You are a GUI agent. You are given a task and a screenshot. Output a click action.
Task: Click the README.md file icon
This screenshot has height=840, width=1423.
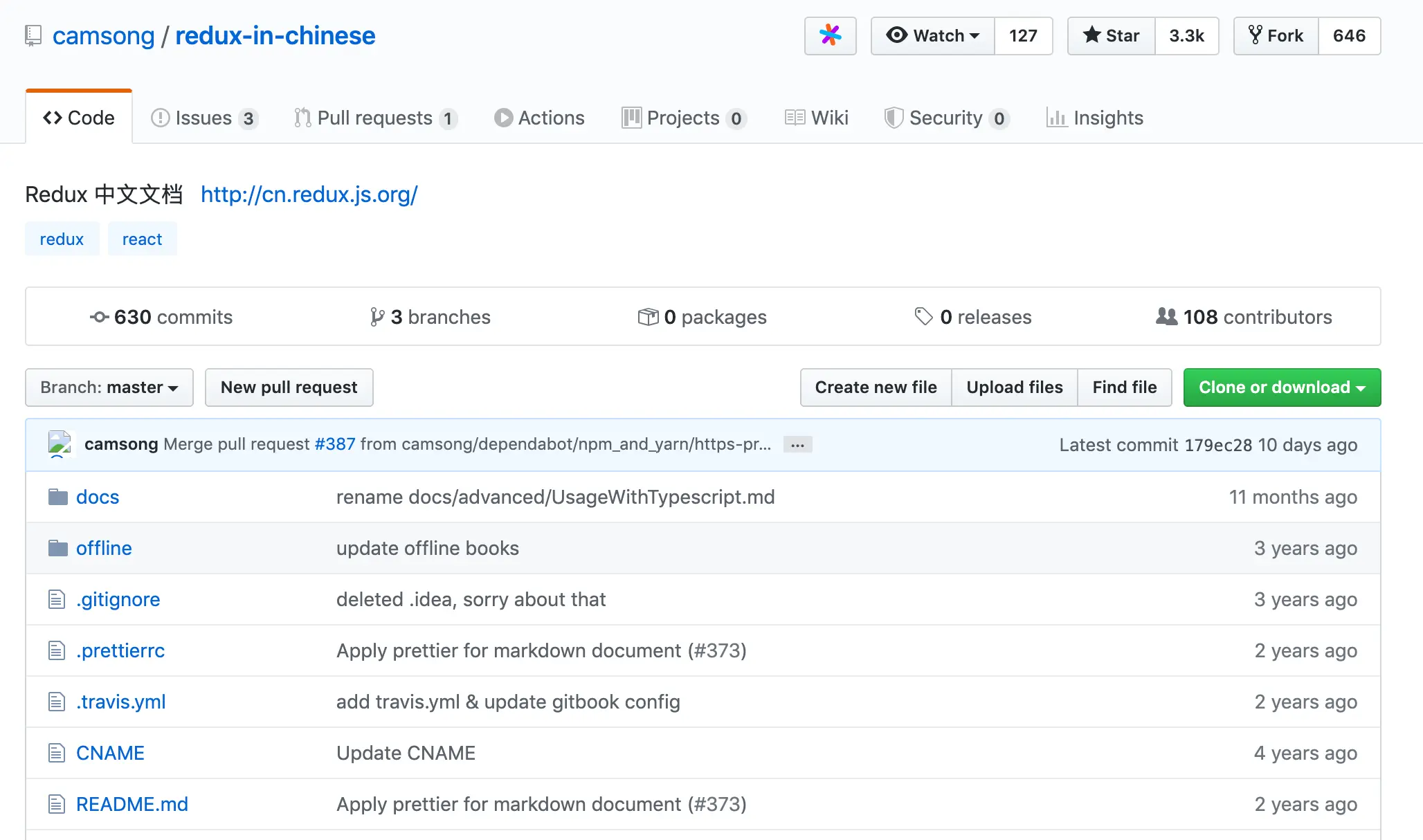coord(57,804)
